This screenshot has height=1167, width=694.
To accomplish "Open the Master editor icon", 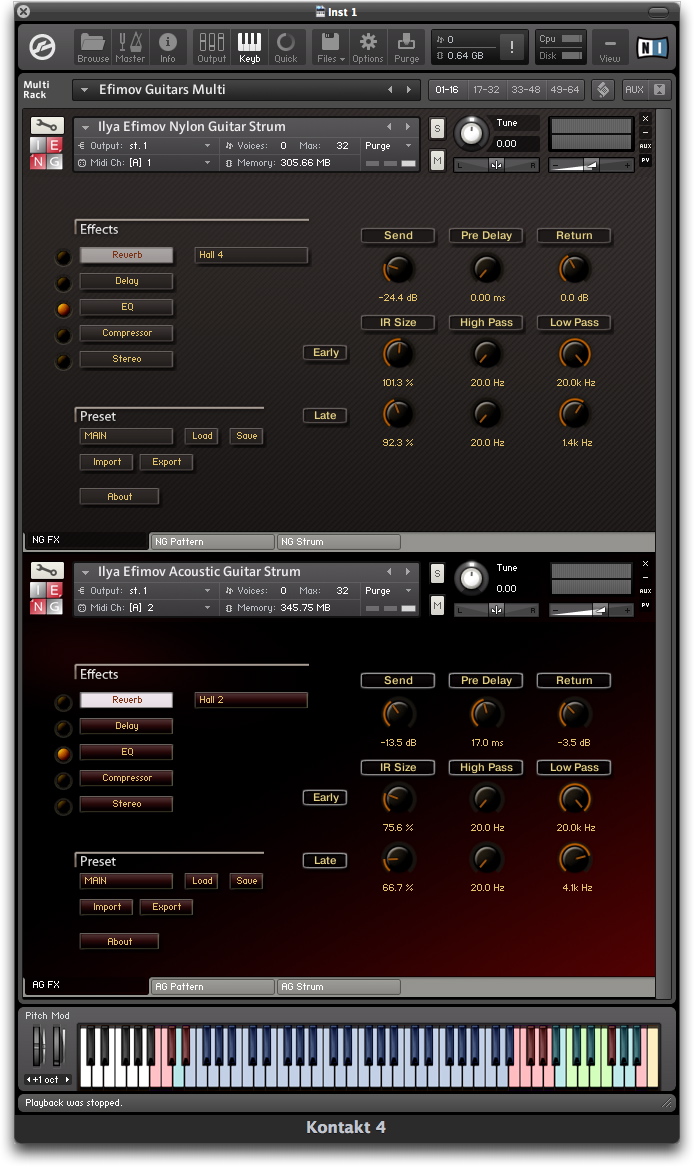I will point(130,48).
